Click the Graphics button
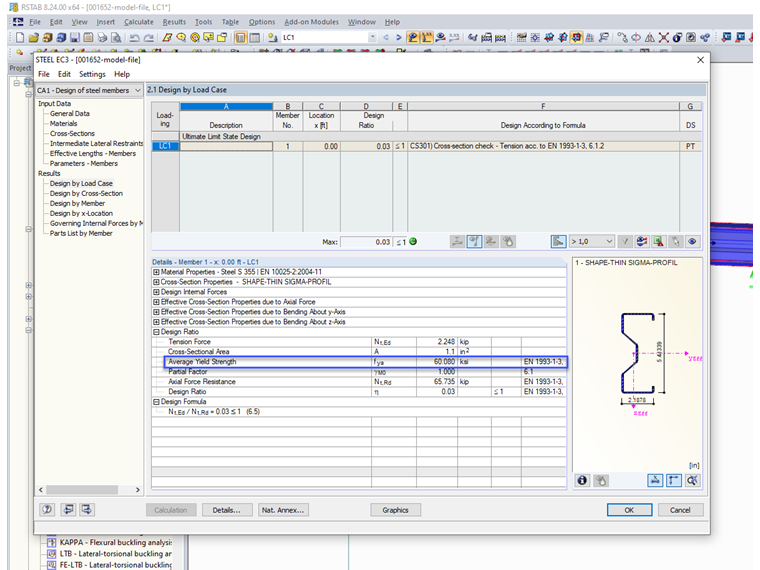The image size is (760, 570). point(395,510)
